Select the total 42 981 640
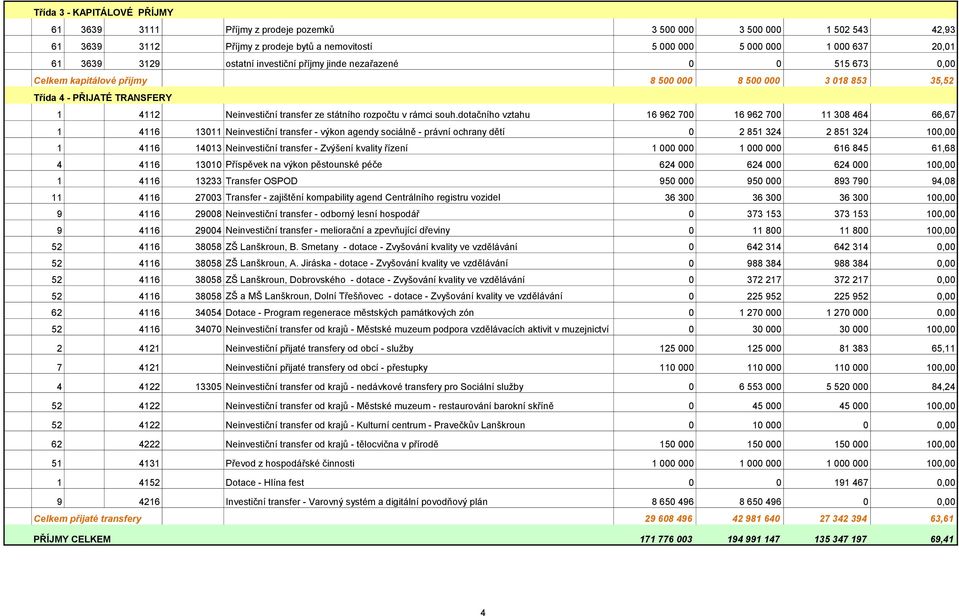Viewport: 959px width, 616px height. [x=756, y=519]
